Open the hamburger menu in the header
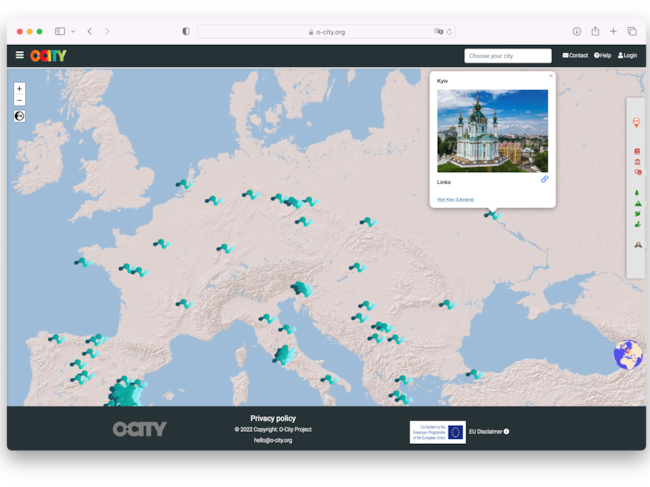650x487 pixels. tap(20, 55)
